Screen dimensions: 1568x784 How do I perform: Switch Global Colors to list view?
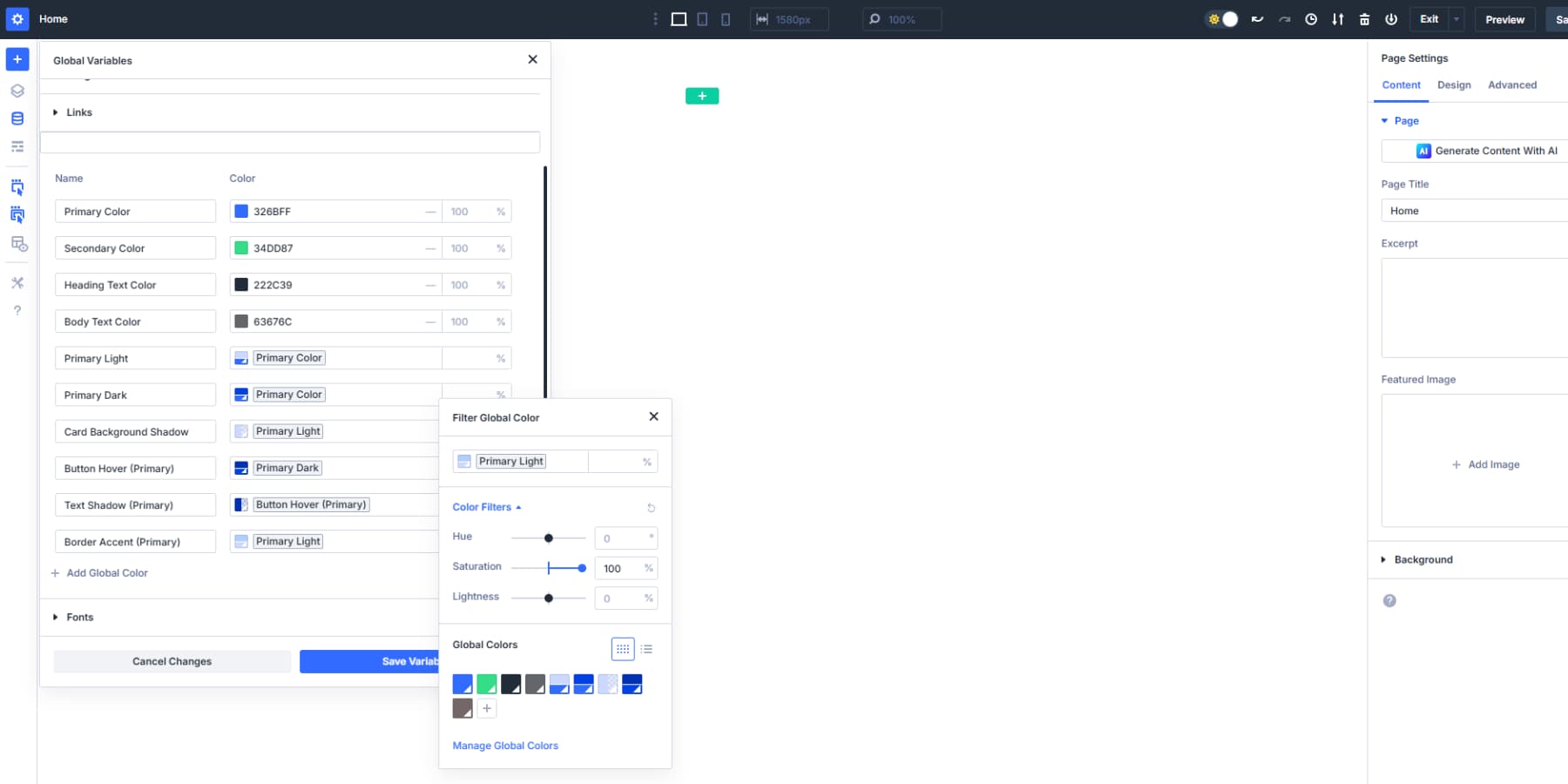pos(646,649)
